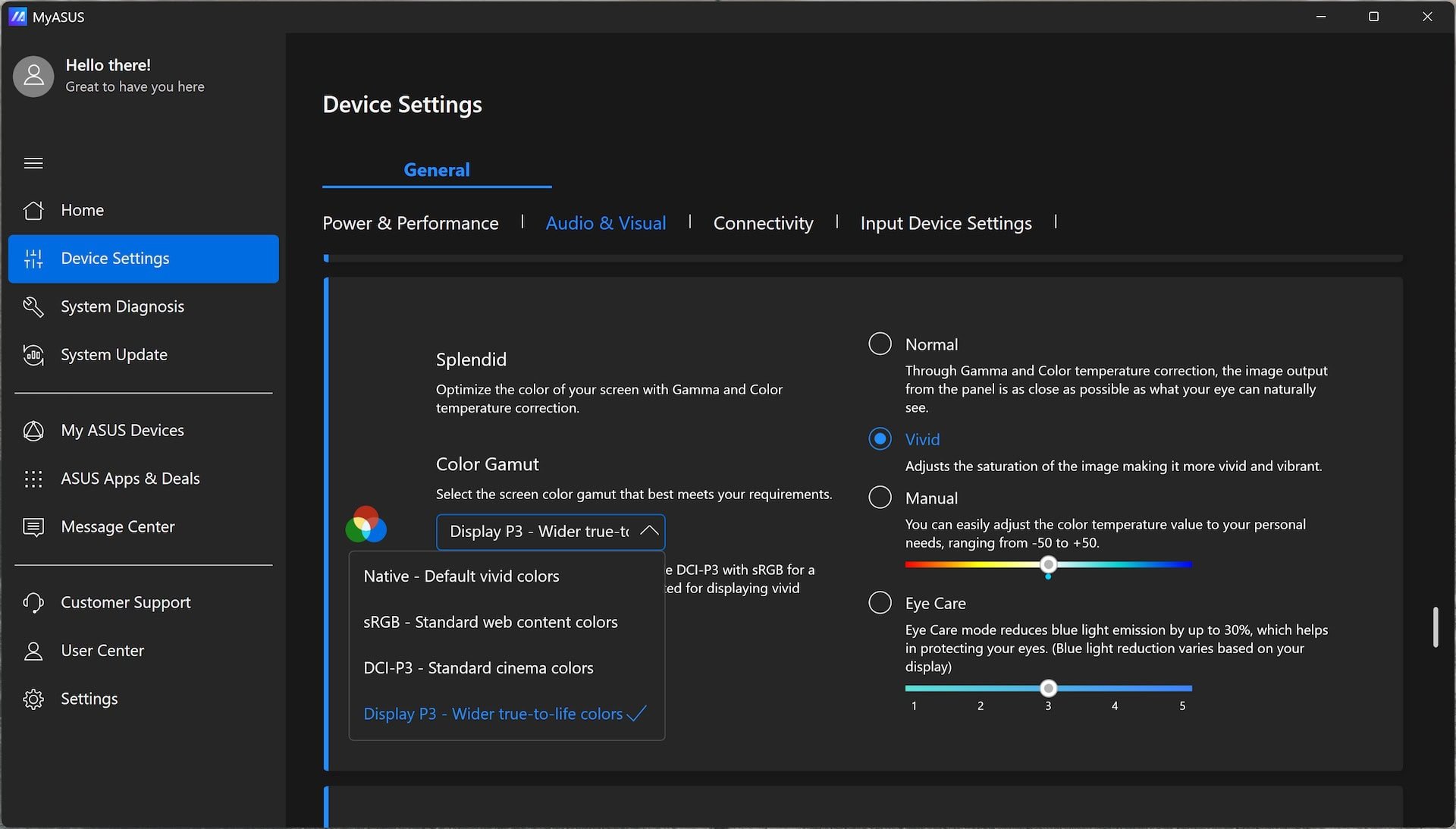Collapse sidebar with hamburger menu icon
Viewport: 1456px width, 829px height.
[x=33, y=163]
